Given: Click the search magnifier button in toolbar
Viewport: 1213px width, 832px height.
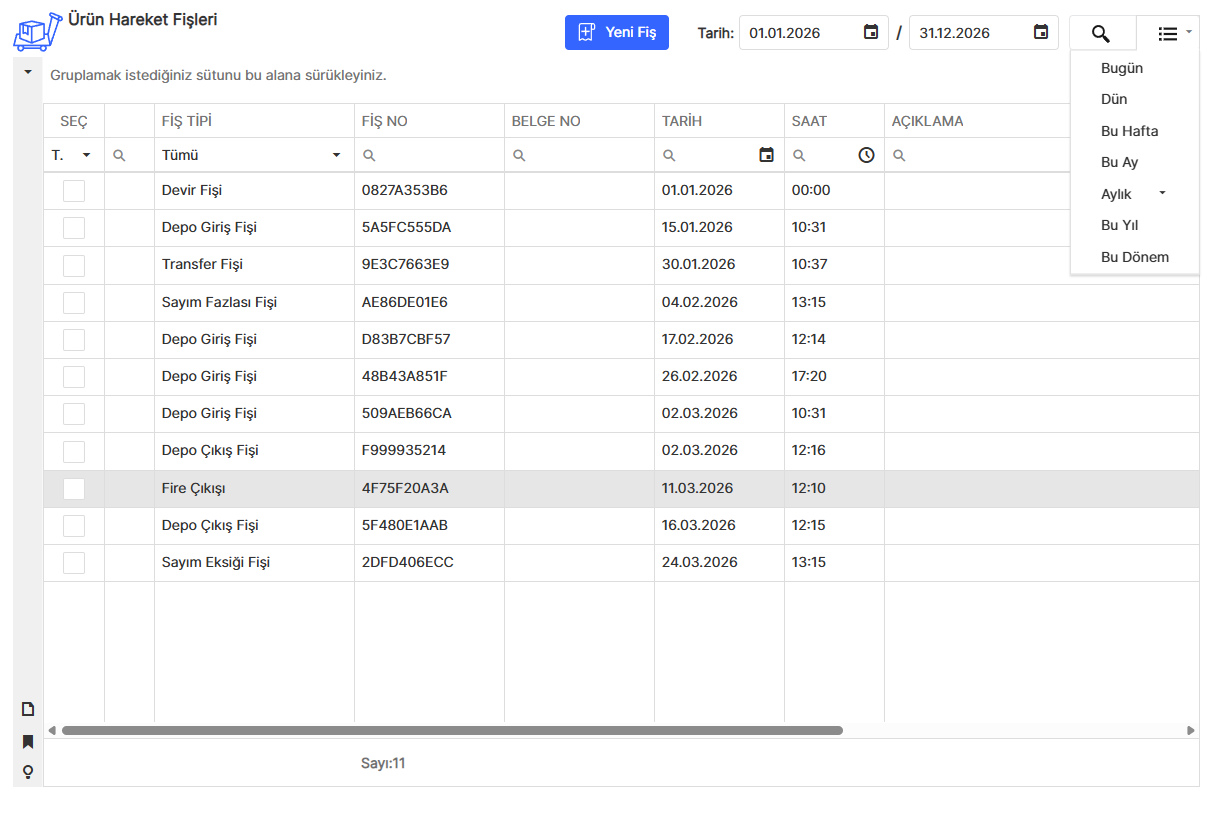Looking at the screenshot, I should click(x=1101, y=33).
